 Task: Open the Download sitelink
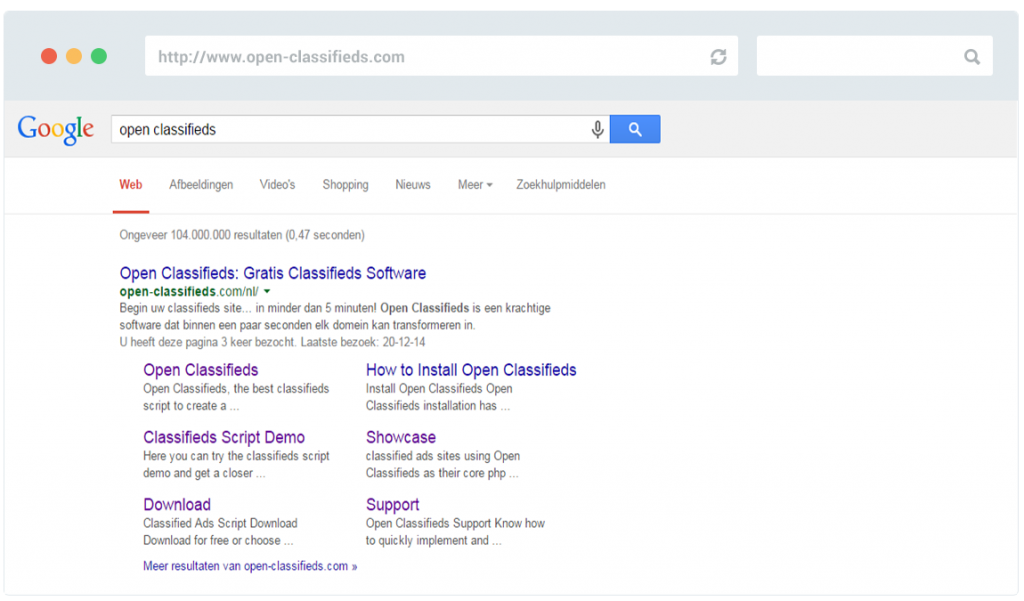pyautogui.click(x=177, y=504)
